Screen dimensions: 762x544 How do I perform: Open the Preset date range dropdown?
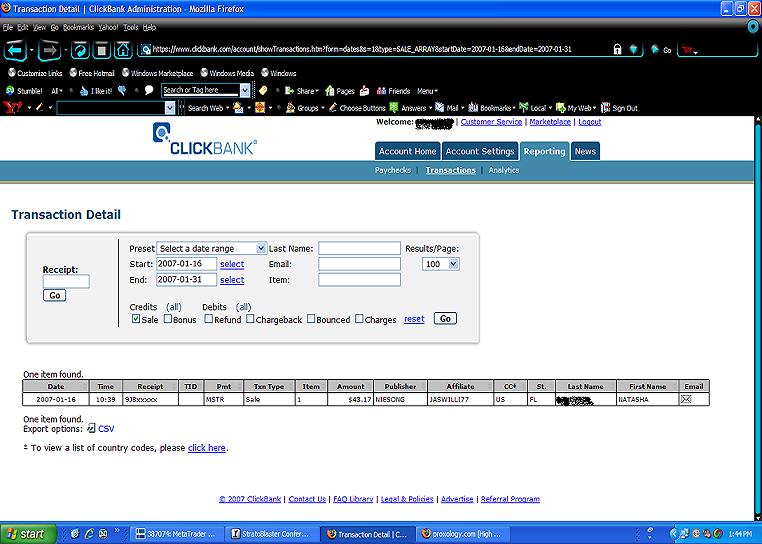pyautogui.click(x=211, y=248)
